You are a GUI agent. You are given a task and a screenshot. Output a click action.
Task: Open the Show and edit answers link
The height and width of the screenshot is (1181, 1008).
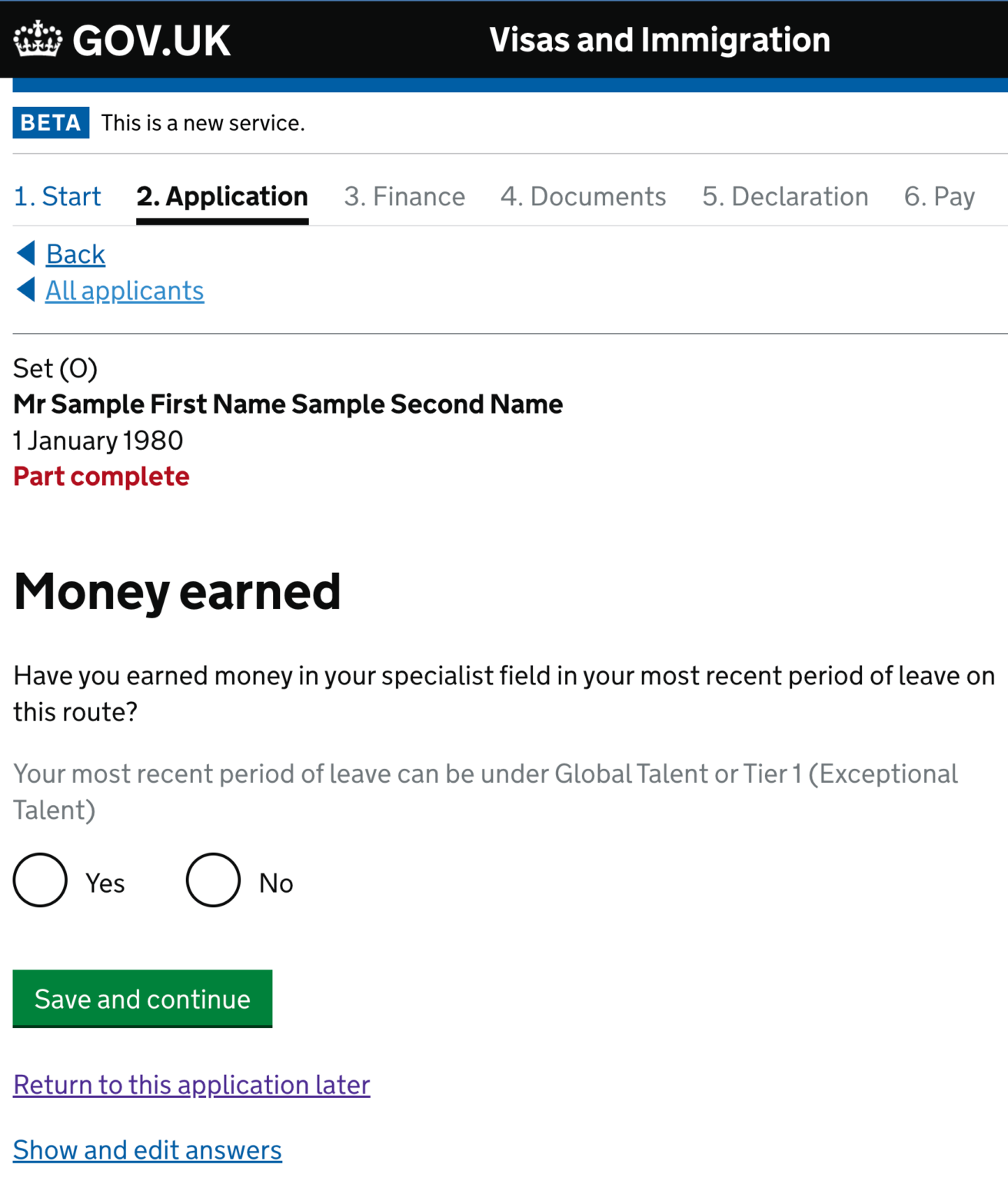[147, 1149]
